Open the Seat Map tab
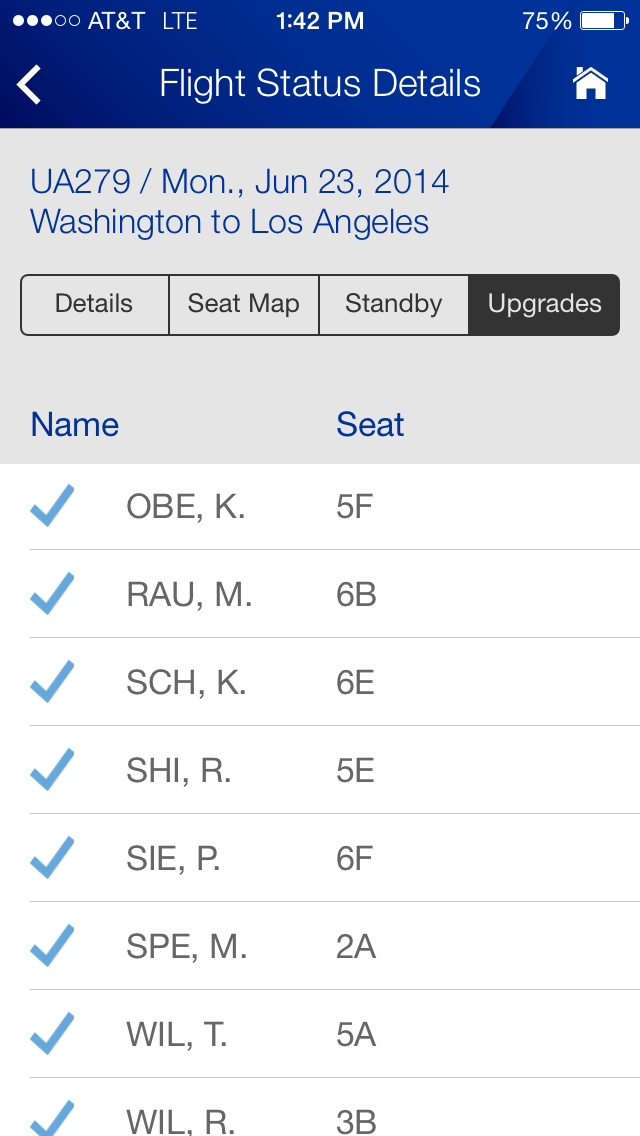 click(x=244, y=304)
